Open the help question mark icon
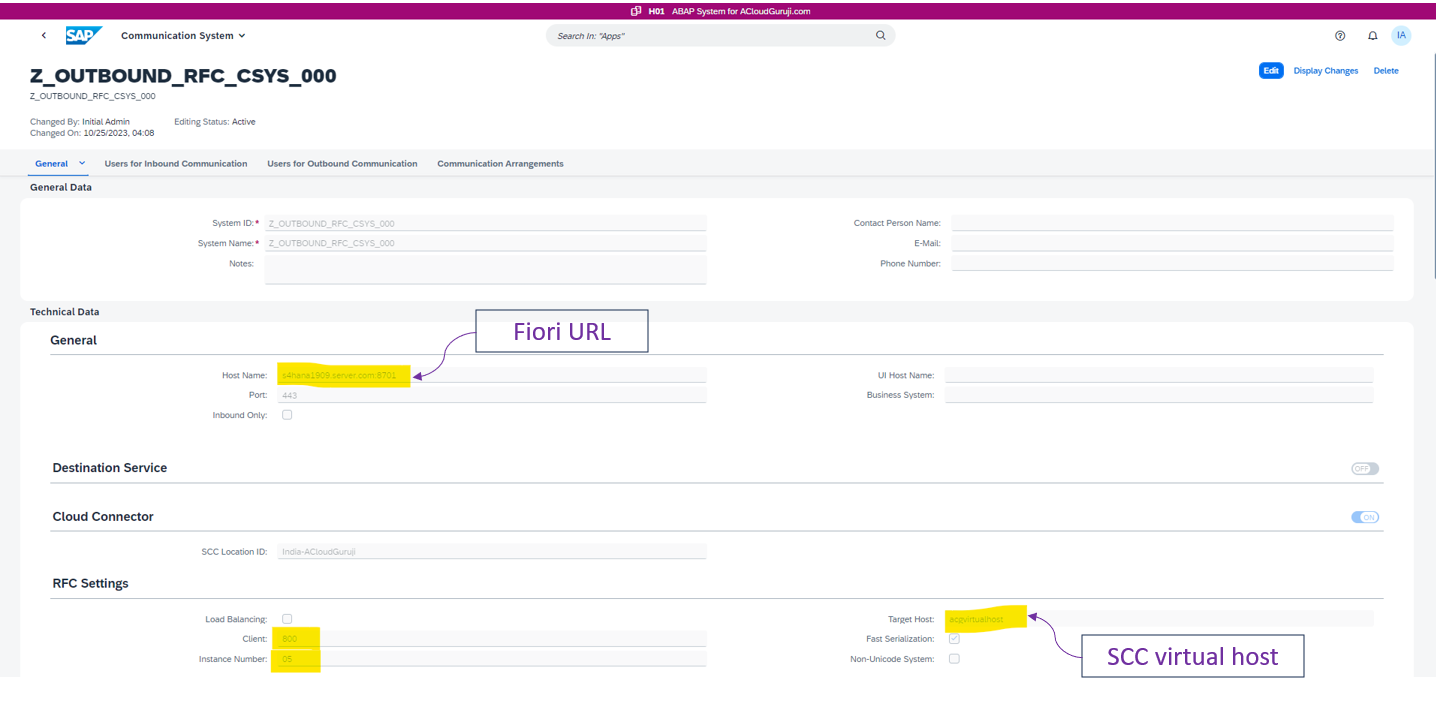 pos(1340,36)
